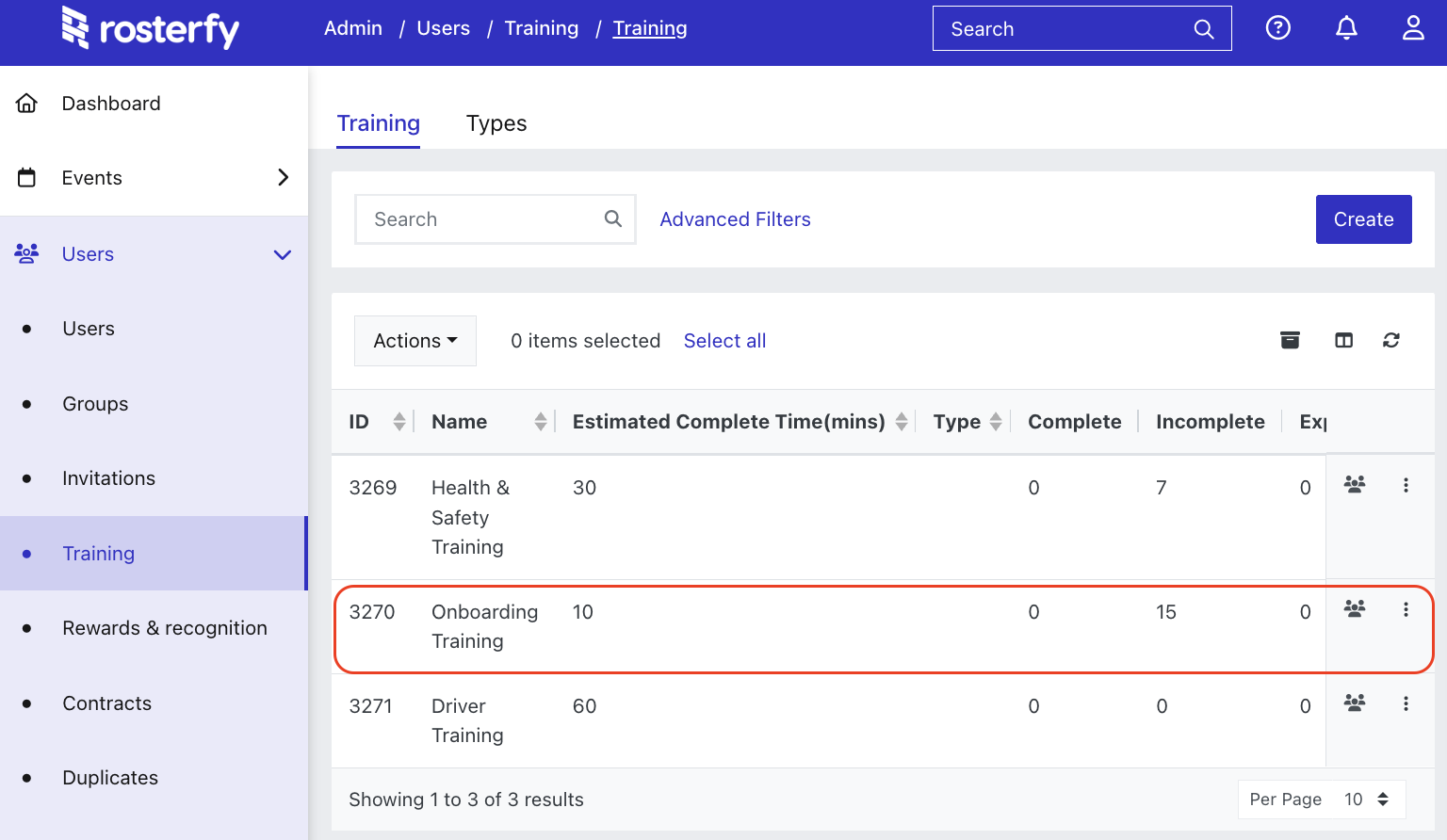The width and height of the screenshot is (1447, 840).
Task: Go to Dashboard in sidebar
Action: pos(111,104)
